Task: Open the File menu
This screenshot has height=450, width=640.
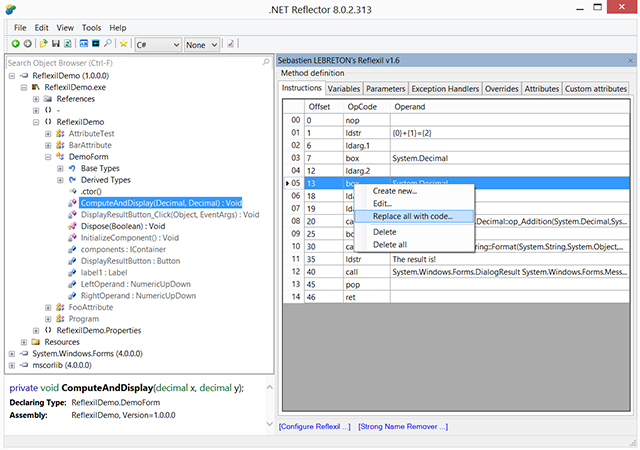Action: pos(20,28)
